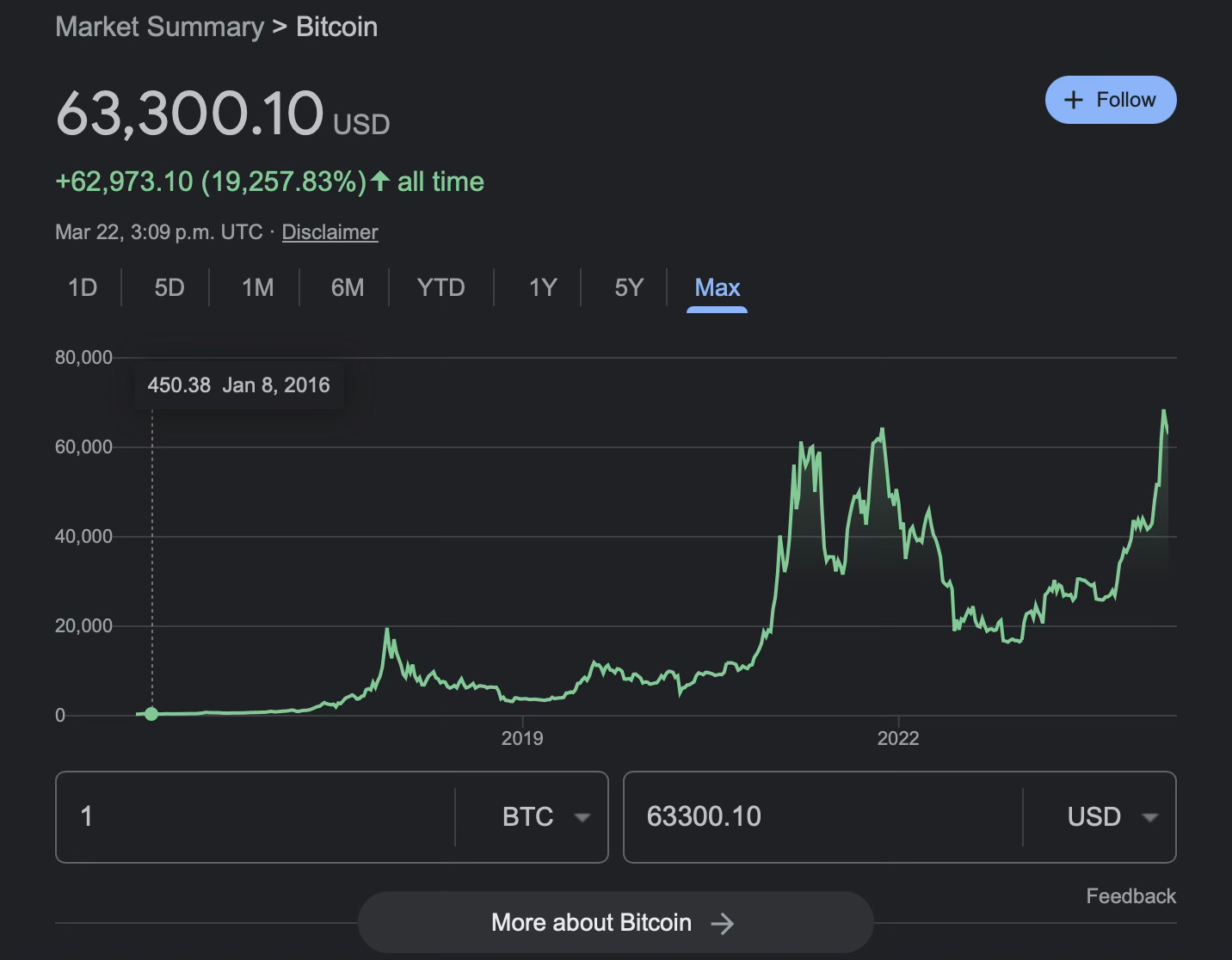Switch chart to 5Y range

click(x=629, y=287)
